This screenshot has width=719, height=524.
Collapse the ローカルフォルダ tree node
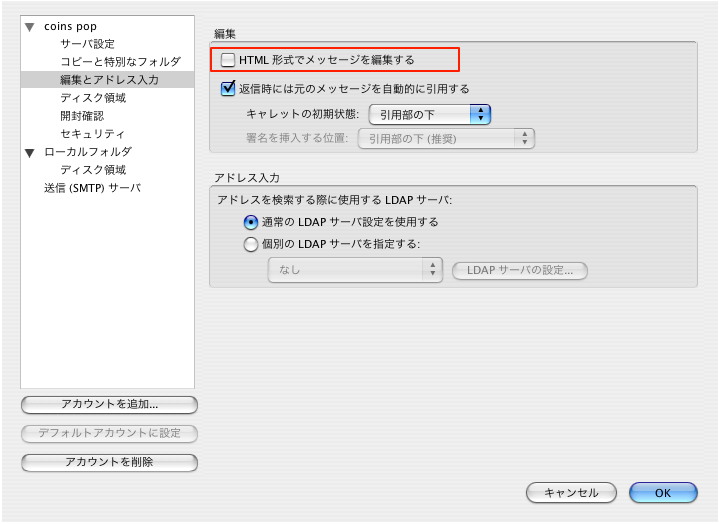pyautogui.click(x=30, y=153)
